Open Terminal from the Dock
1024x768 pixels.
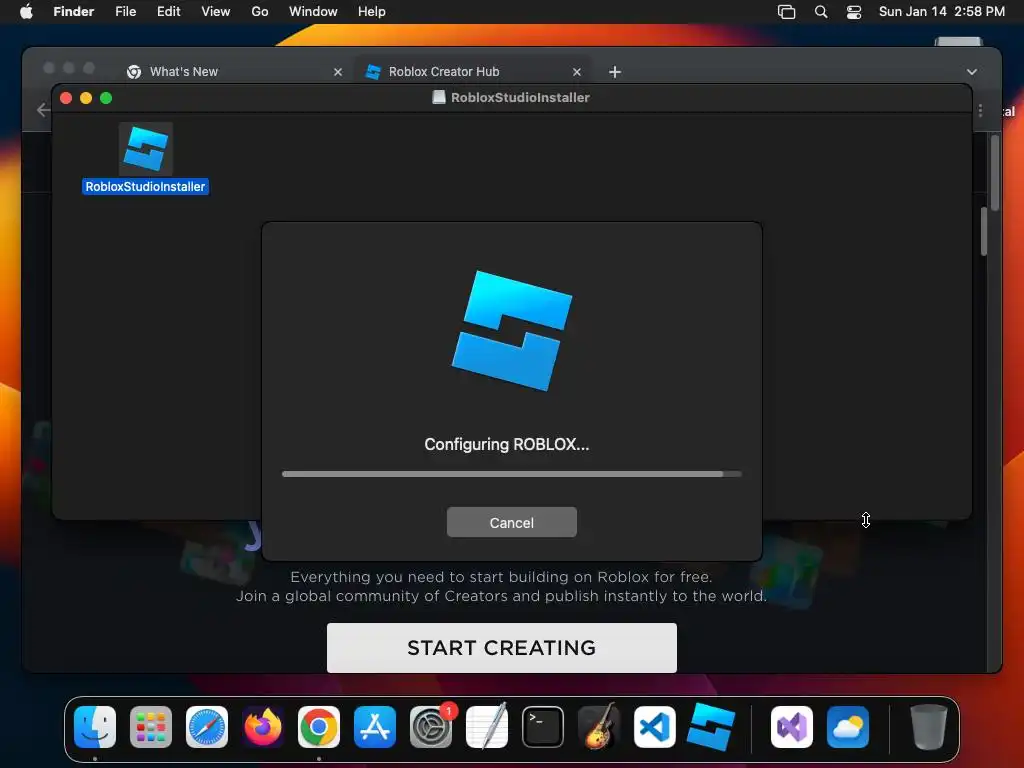point(543,727)
